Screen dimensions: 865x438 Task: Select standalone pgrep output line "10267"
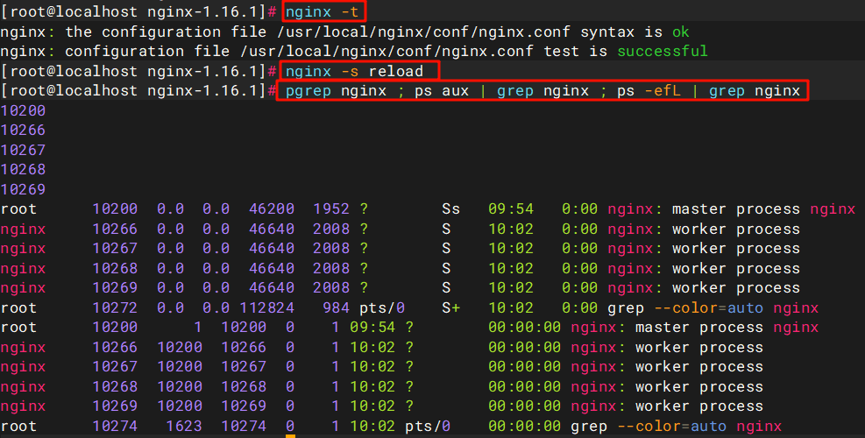pyautogui.click(x=23, y=150)
